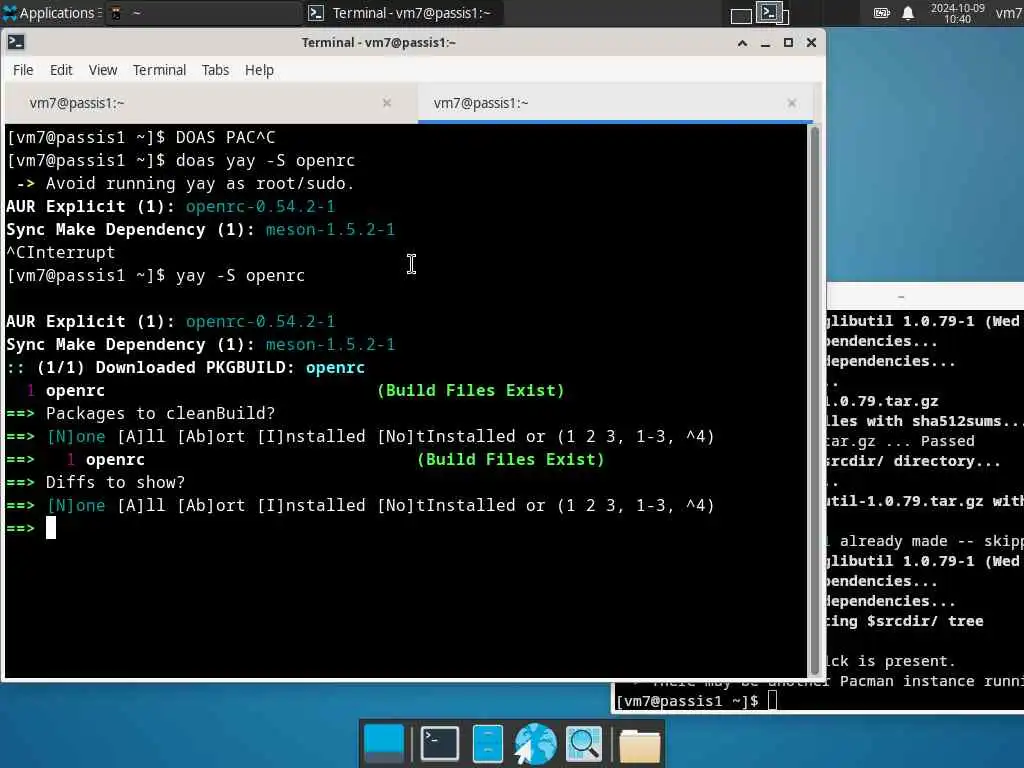The height and width of the screenshot is (768, 1024).
Task: Open the Terminal menu
Action: (x=159, y=70)
